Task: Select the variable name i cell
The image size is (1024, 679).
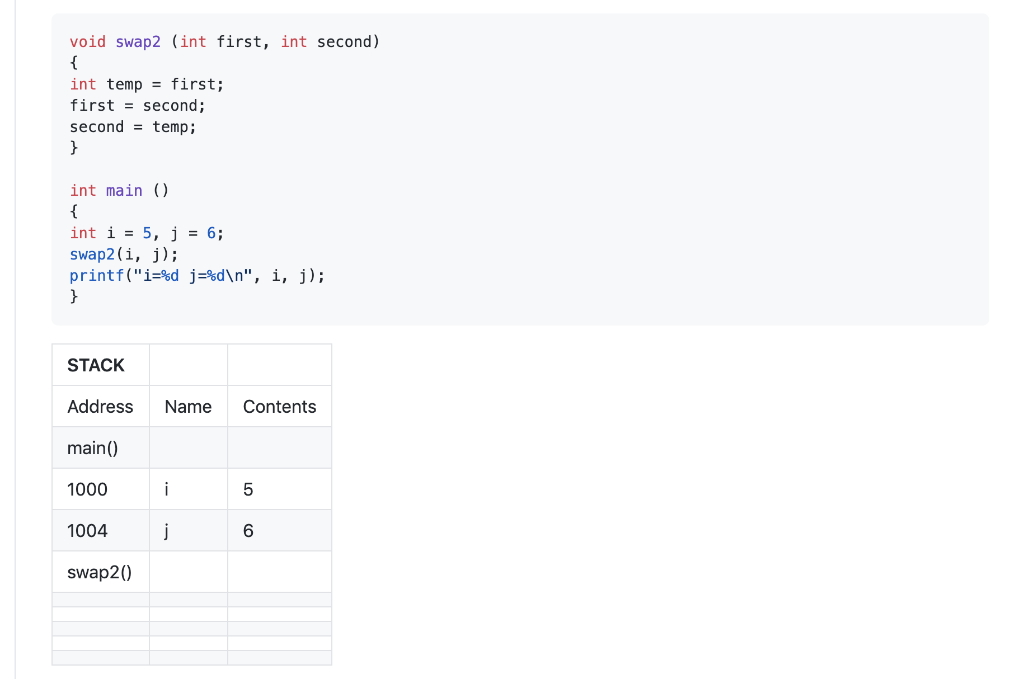Action: pyautogui.click(x=189, y=489)
